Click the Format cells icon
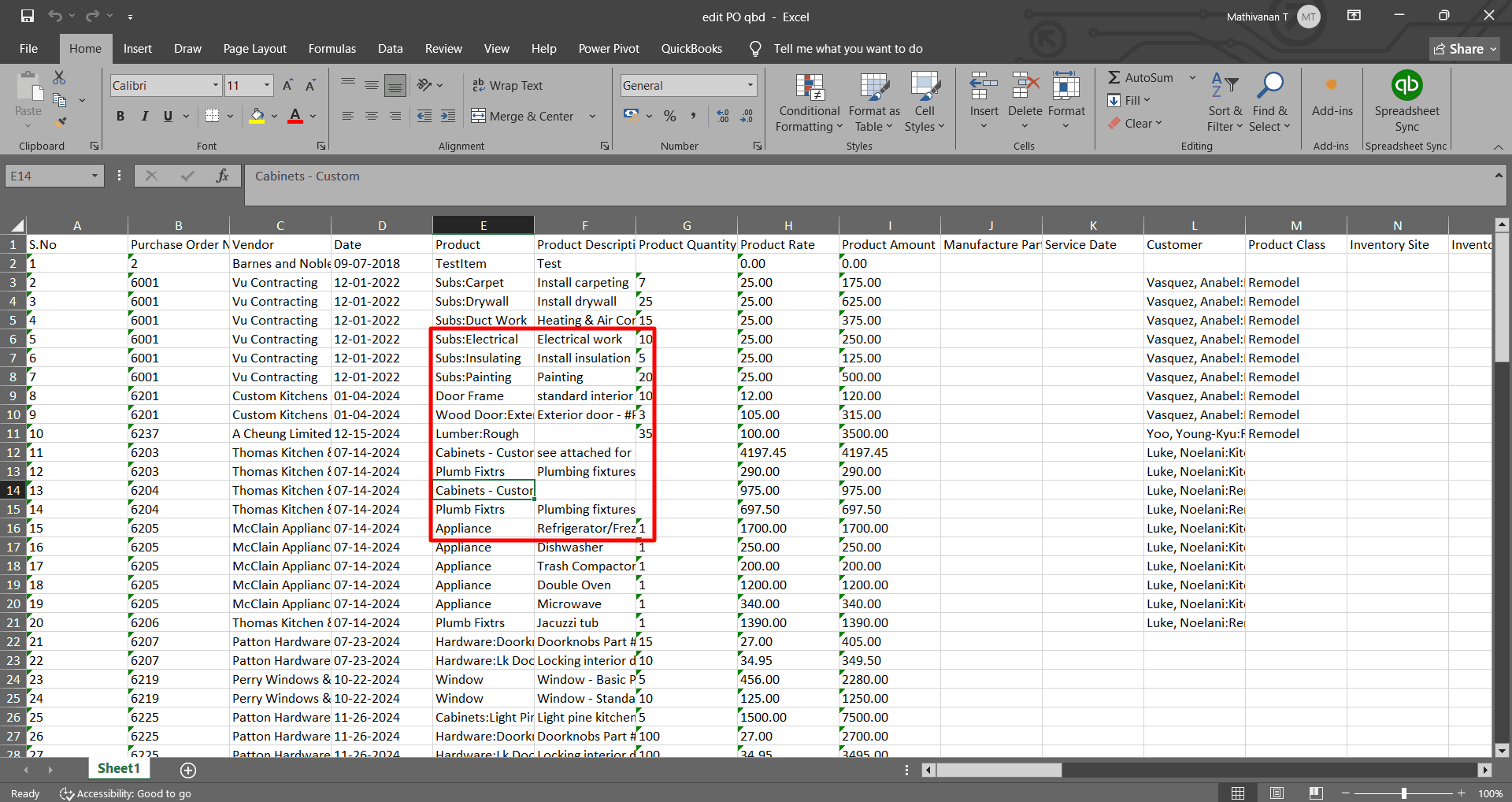1512x802 pixels. coord(1066,86)
